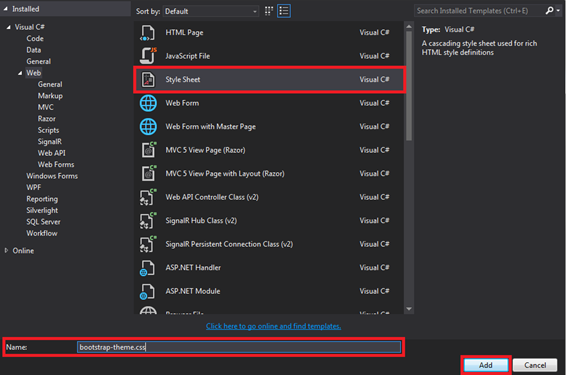The height and width of the screenshot is (375, 566).
Task: Open the Razor category
Action: [x=47, y=119]
